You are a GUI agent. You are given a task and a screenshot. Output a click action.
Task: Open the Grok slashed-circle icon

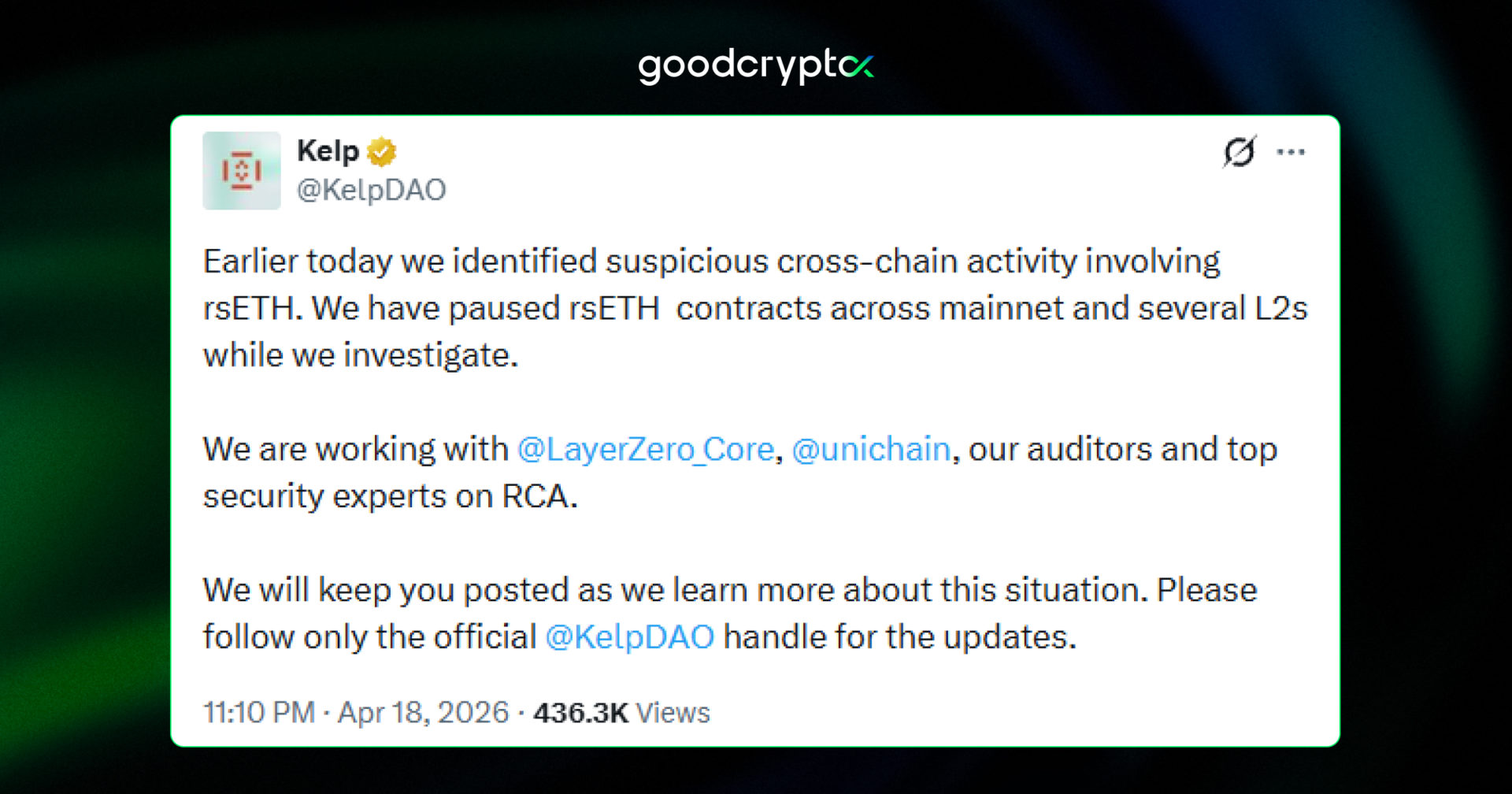coord(1239,151)
